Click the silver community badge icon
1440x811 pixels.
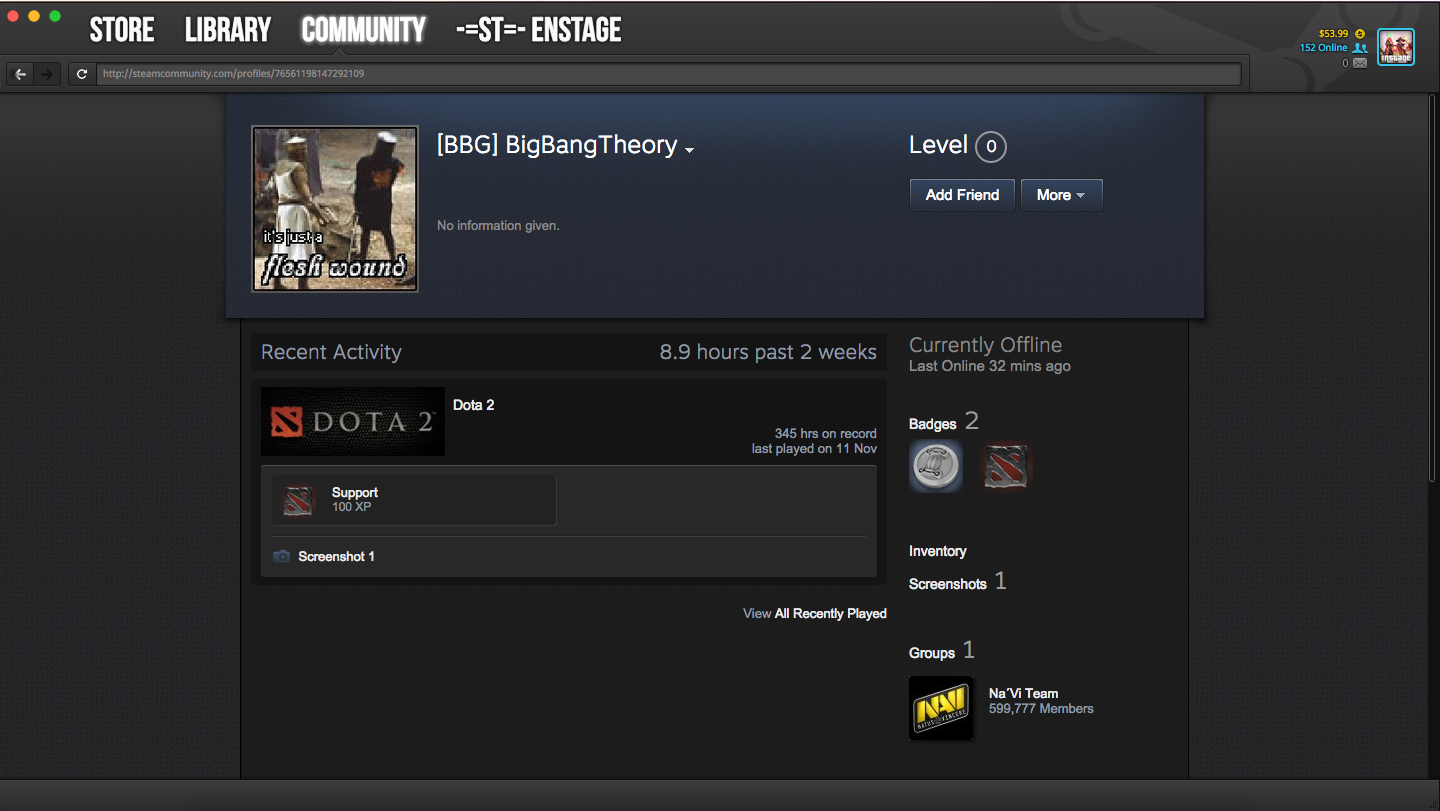(x=936, y=465)
